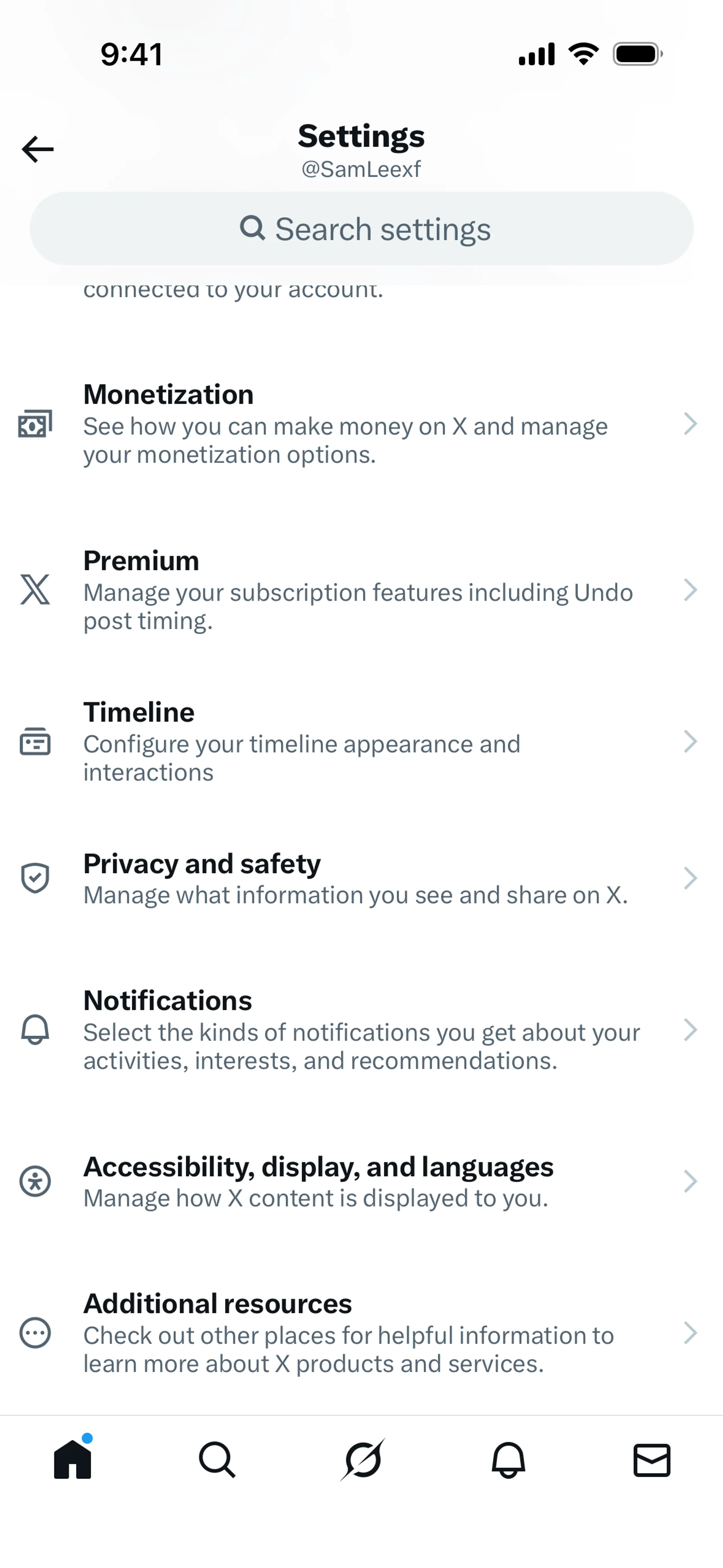Image resolution: width=723 pixels, height=1568 pixels.
Task: Expand Privacy and safety chevron
Action: tap(689, 878)
